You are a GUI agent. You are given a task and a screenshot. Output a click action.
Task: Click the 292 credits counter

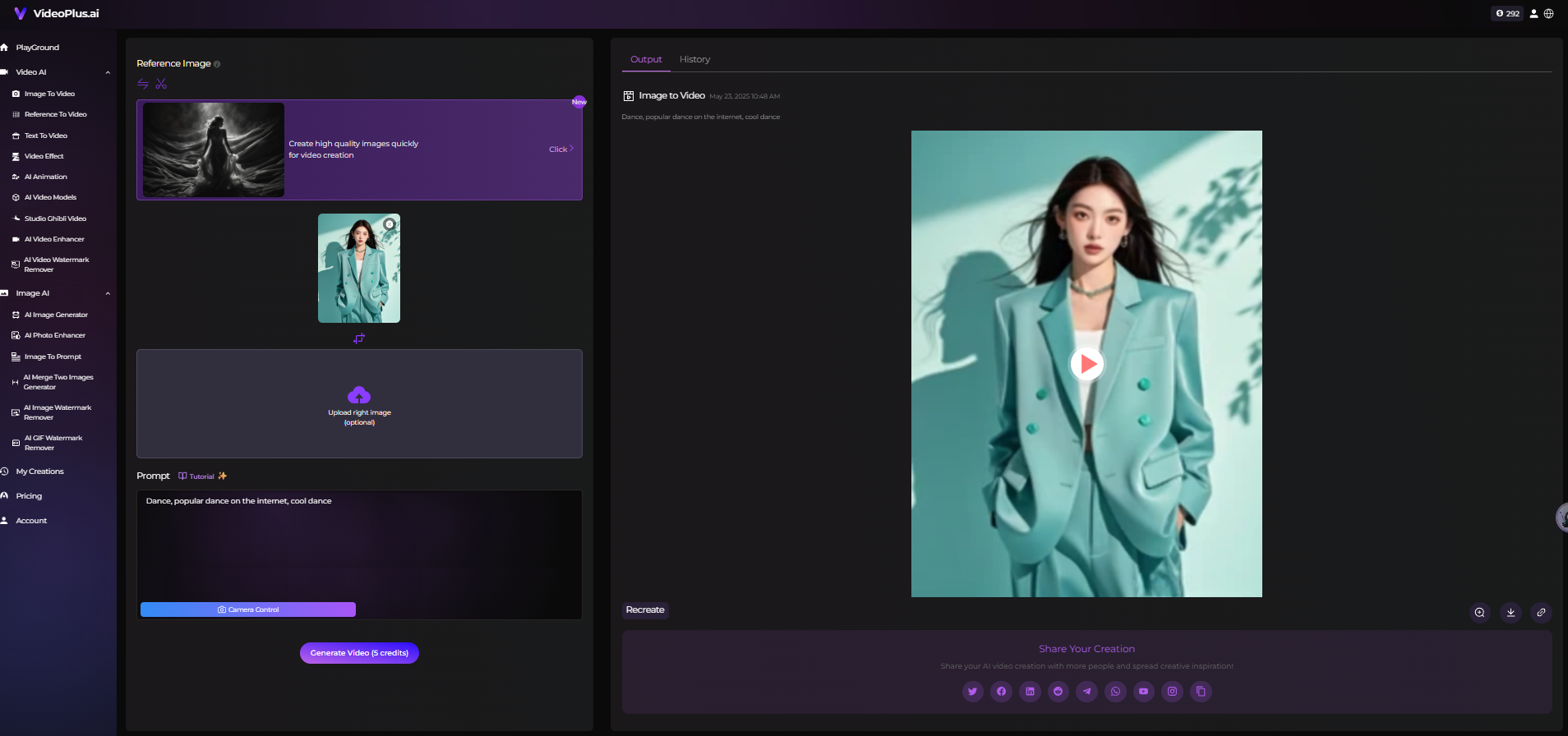click(x=1507, y=13)
